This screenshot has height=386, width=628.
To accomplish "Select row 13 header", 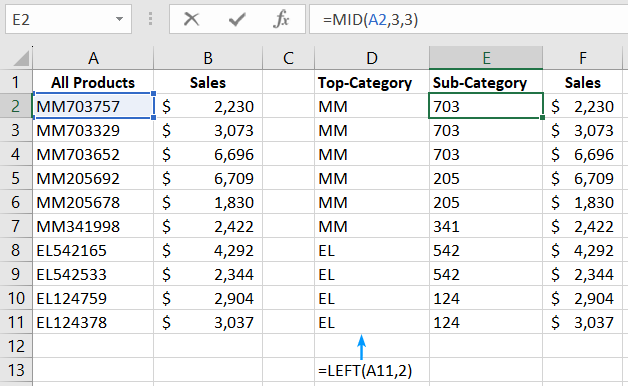I will click(x=16, y=370).
